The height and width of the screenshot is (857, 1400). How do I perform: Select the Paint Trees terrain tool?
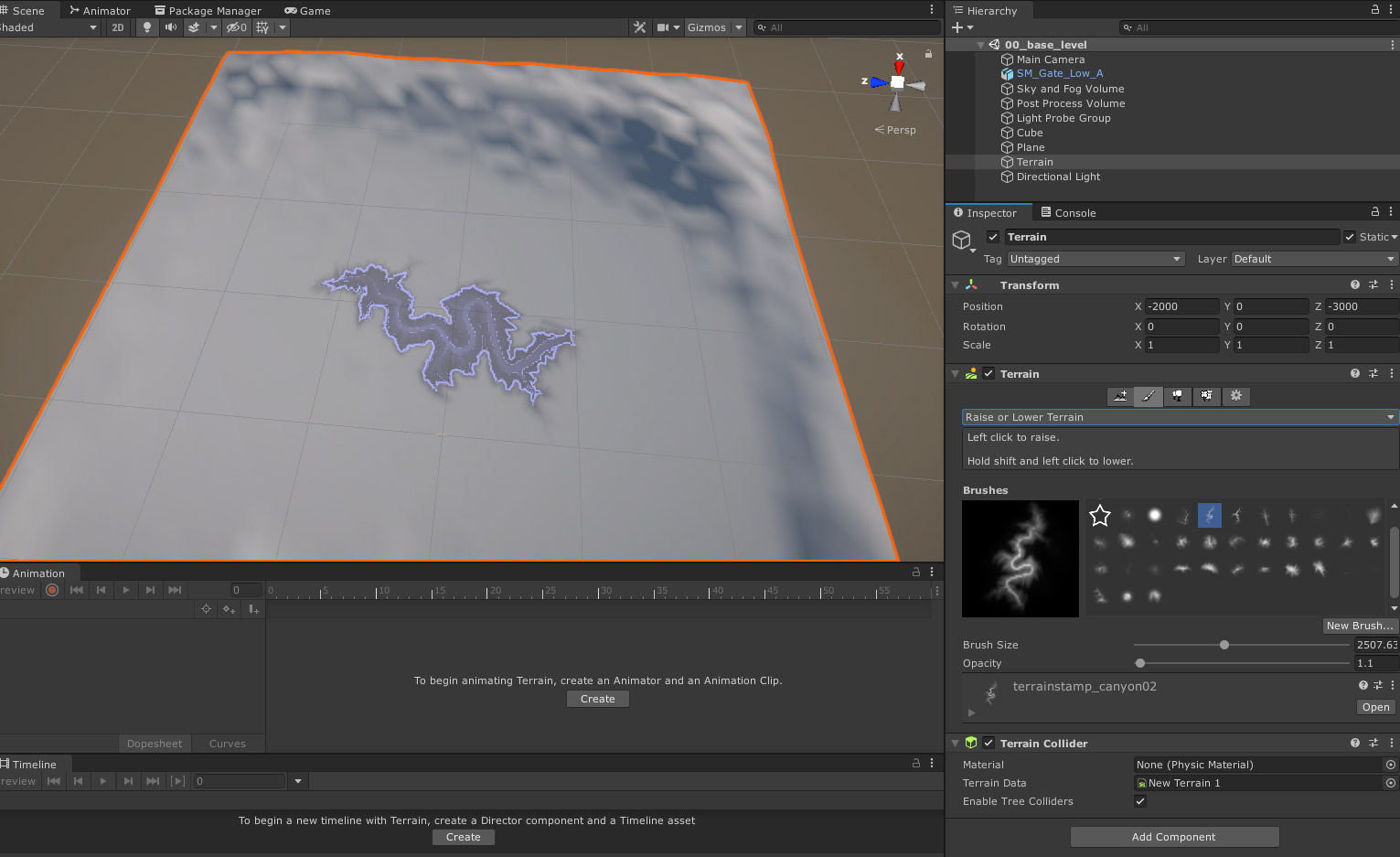(1178, 396)
